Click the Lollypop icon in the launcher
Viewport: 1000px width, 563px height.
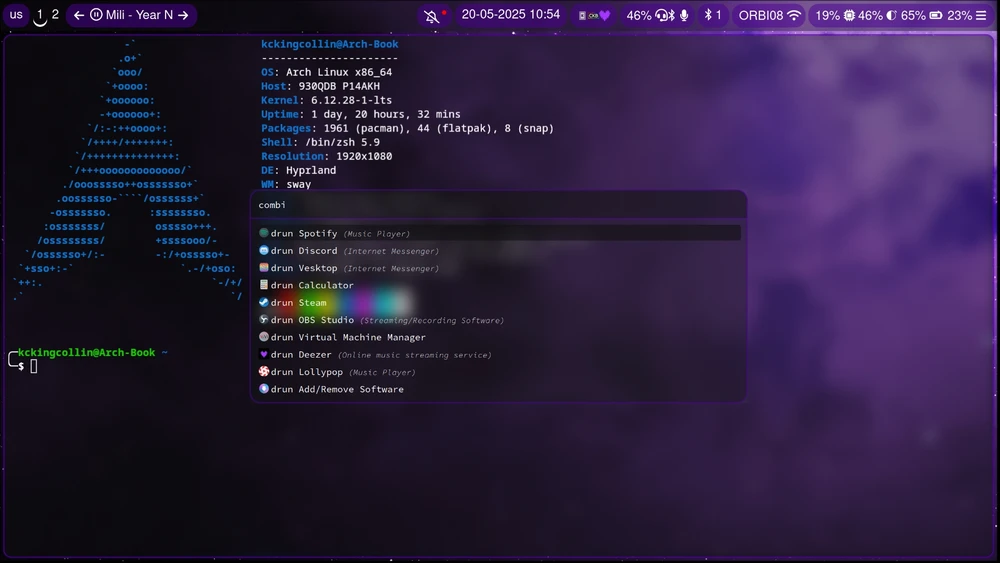(x=264, y=372)
